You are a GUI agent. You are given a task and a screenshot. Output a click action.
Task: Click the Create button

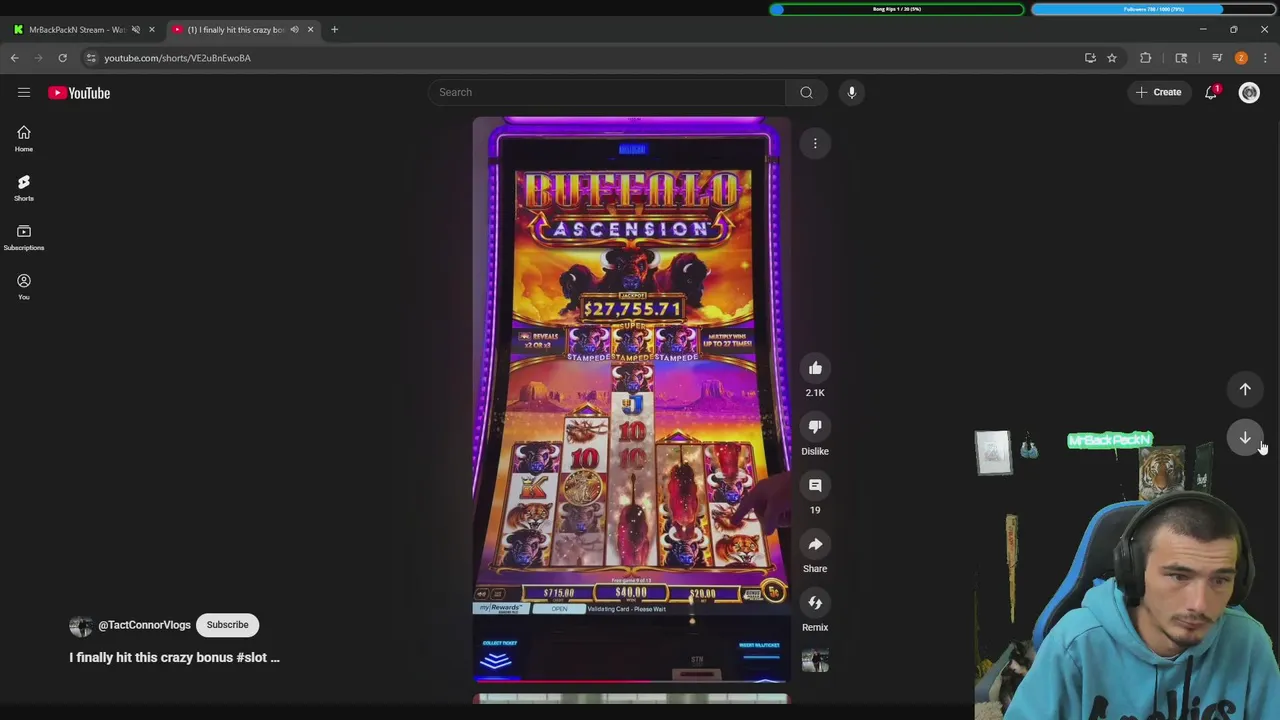(x=1158, y=92)
